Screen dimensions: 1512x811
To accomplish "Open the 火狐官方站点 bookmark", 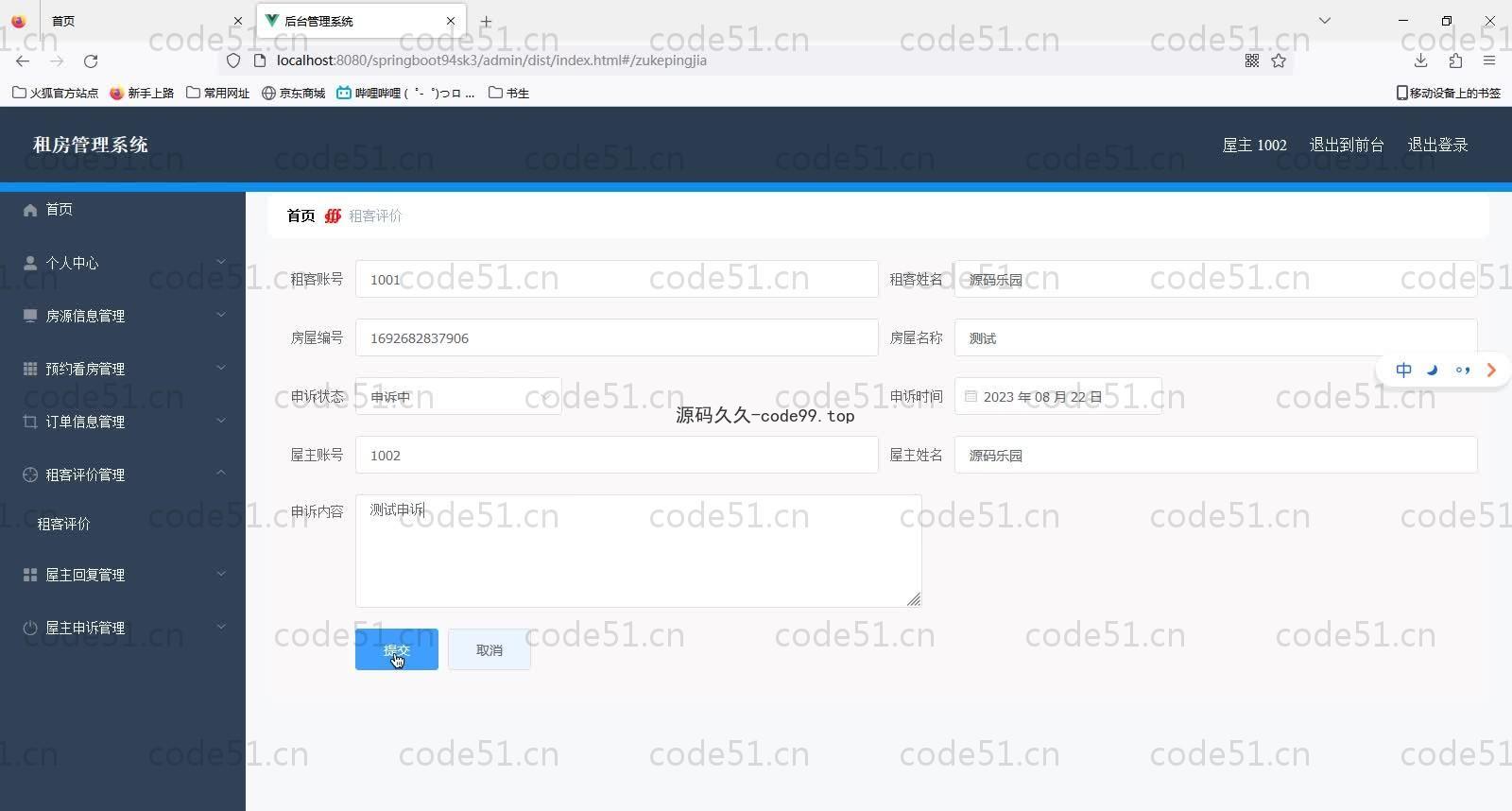I will click(x=55, y=93).
